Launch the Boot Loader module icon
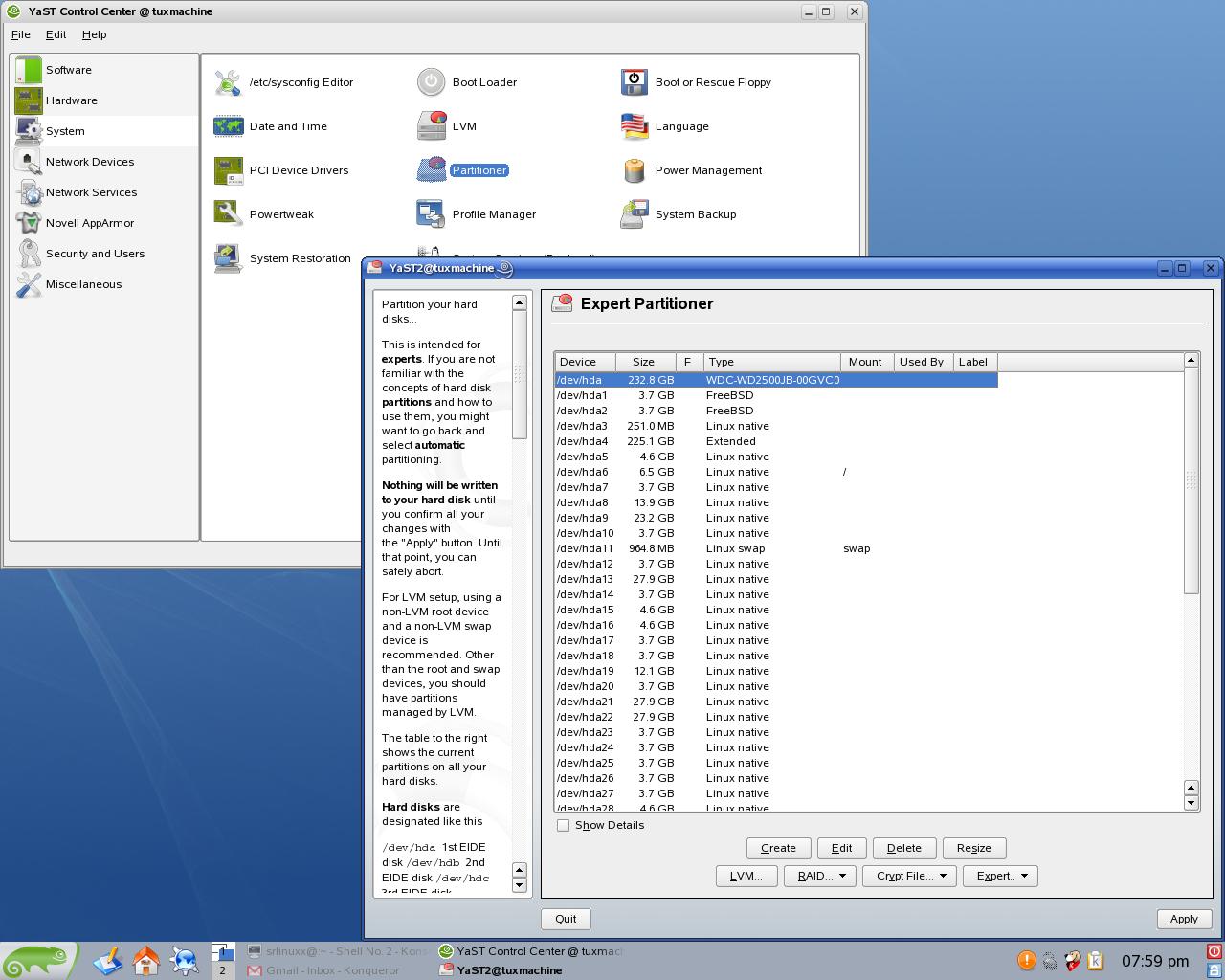The width and height of the screenshot is (1225, 980). coord(431,82)
